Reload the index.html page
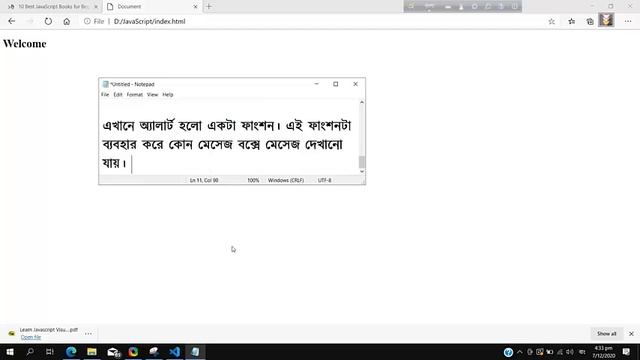This screenshot has height=360, width=640. click(48, 21)
